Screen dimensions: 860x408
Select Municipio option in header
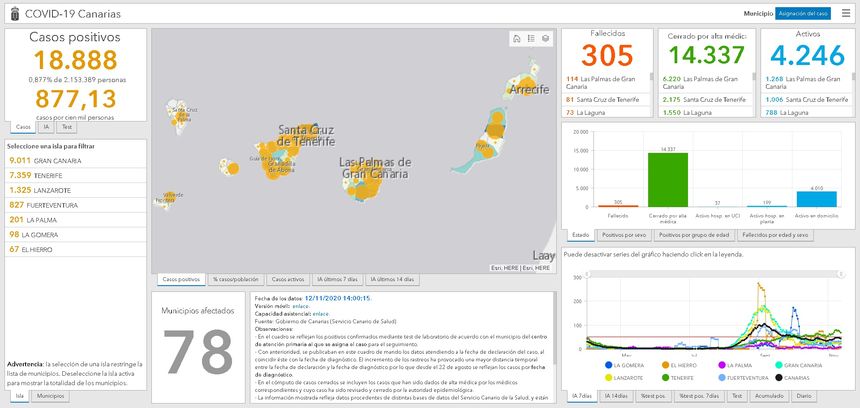pos(758,13)
